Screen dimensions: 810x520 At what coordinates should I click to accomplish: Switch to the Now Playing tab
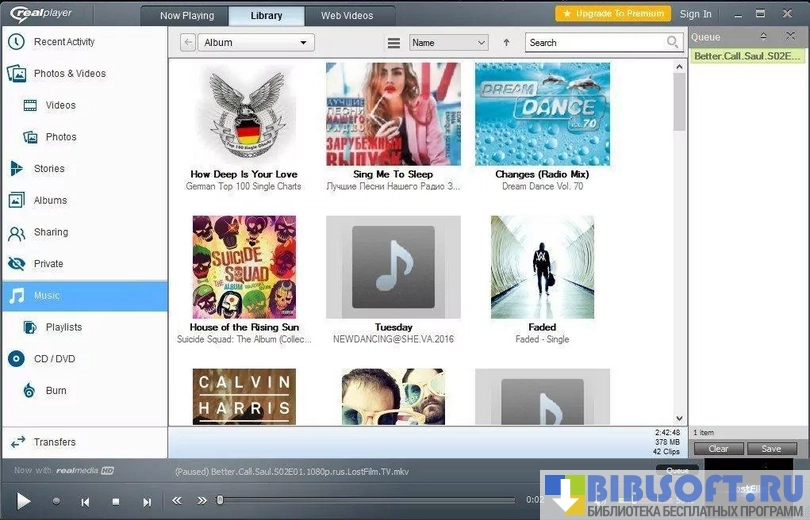[187, 15]
